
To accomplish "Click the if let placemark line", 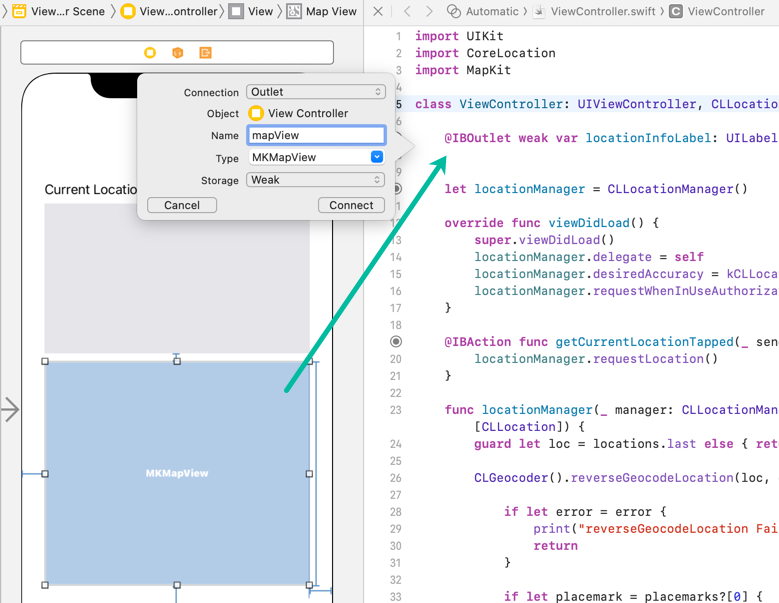I will coord(633,597).
